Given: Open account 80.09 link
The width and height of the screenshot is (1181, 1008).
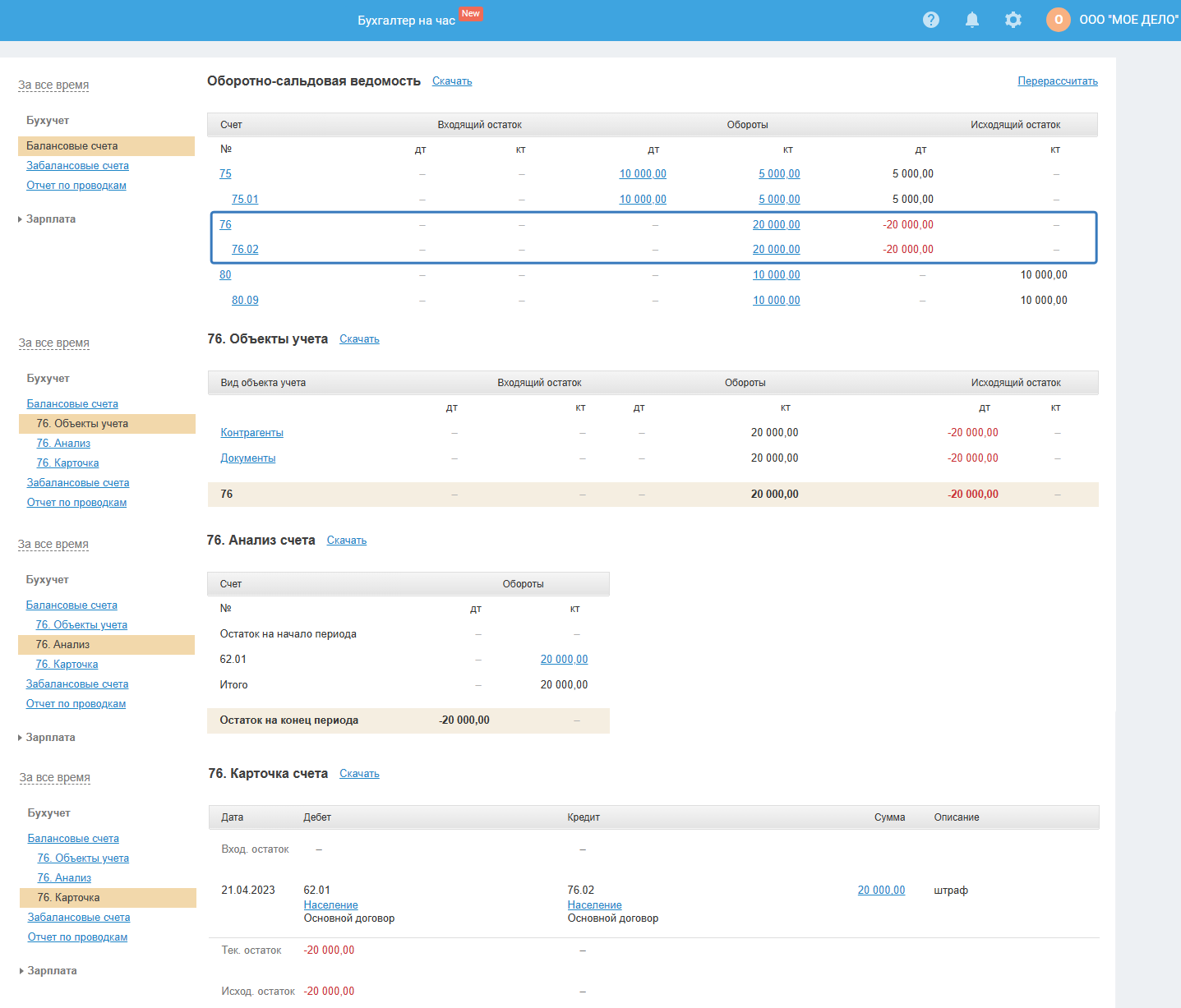Looking at the screenshot, I should 245,301.
